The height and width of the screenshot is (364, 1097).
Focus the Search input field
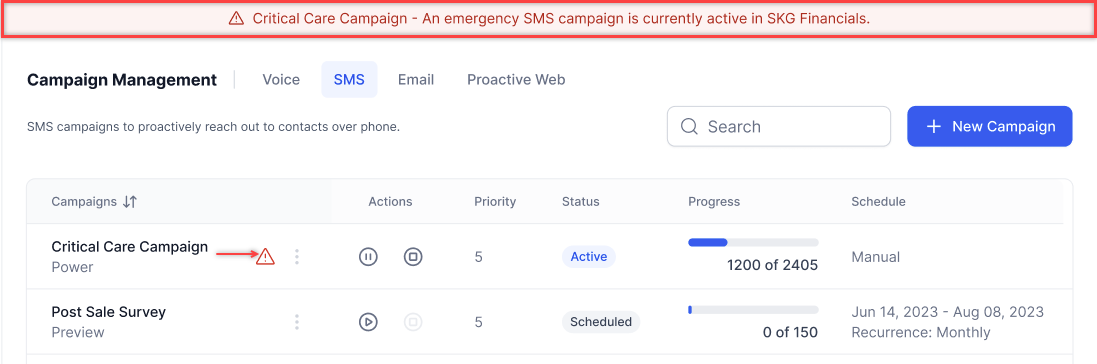click(x=779, y=127)
